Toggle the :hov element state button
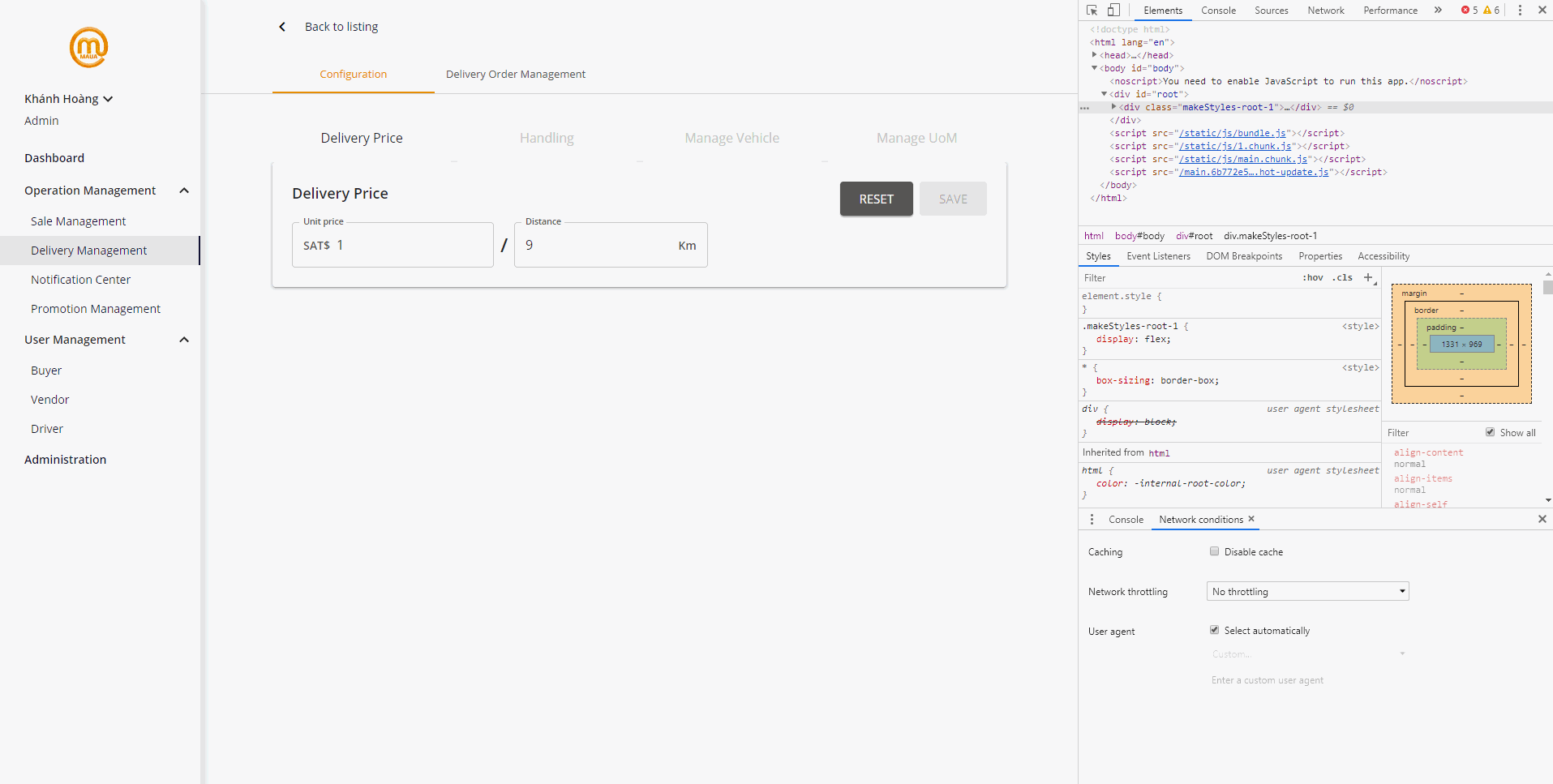 (x=1313, y=277)
